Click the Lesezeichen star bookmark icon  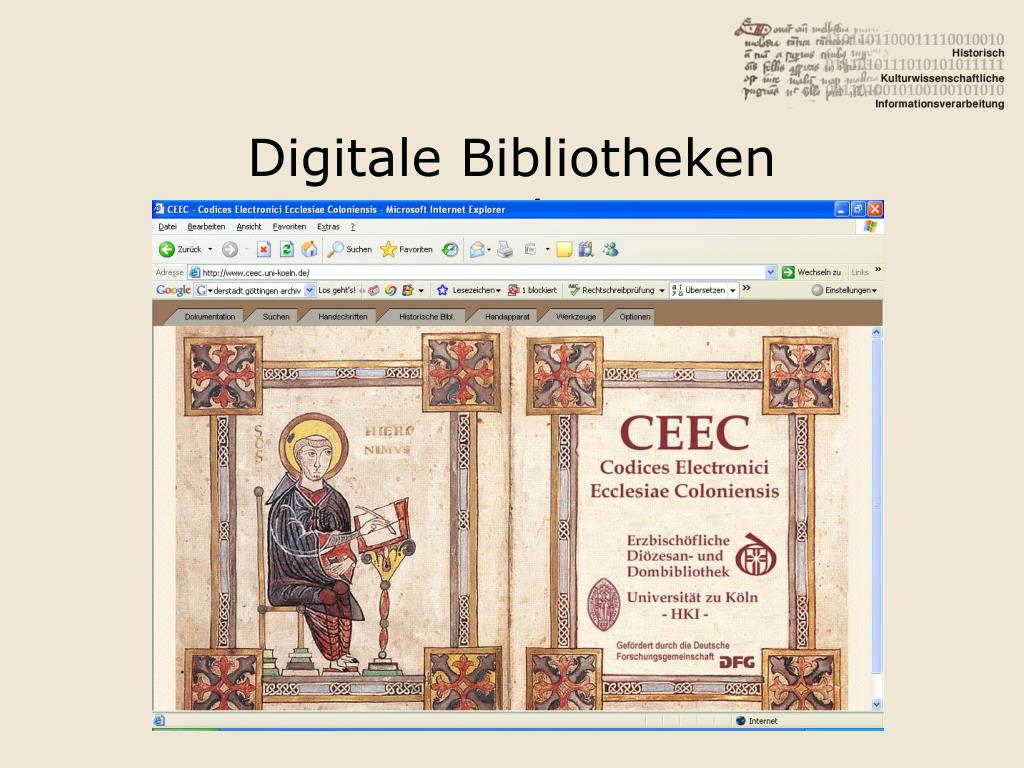(442, 290)
